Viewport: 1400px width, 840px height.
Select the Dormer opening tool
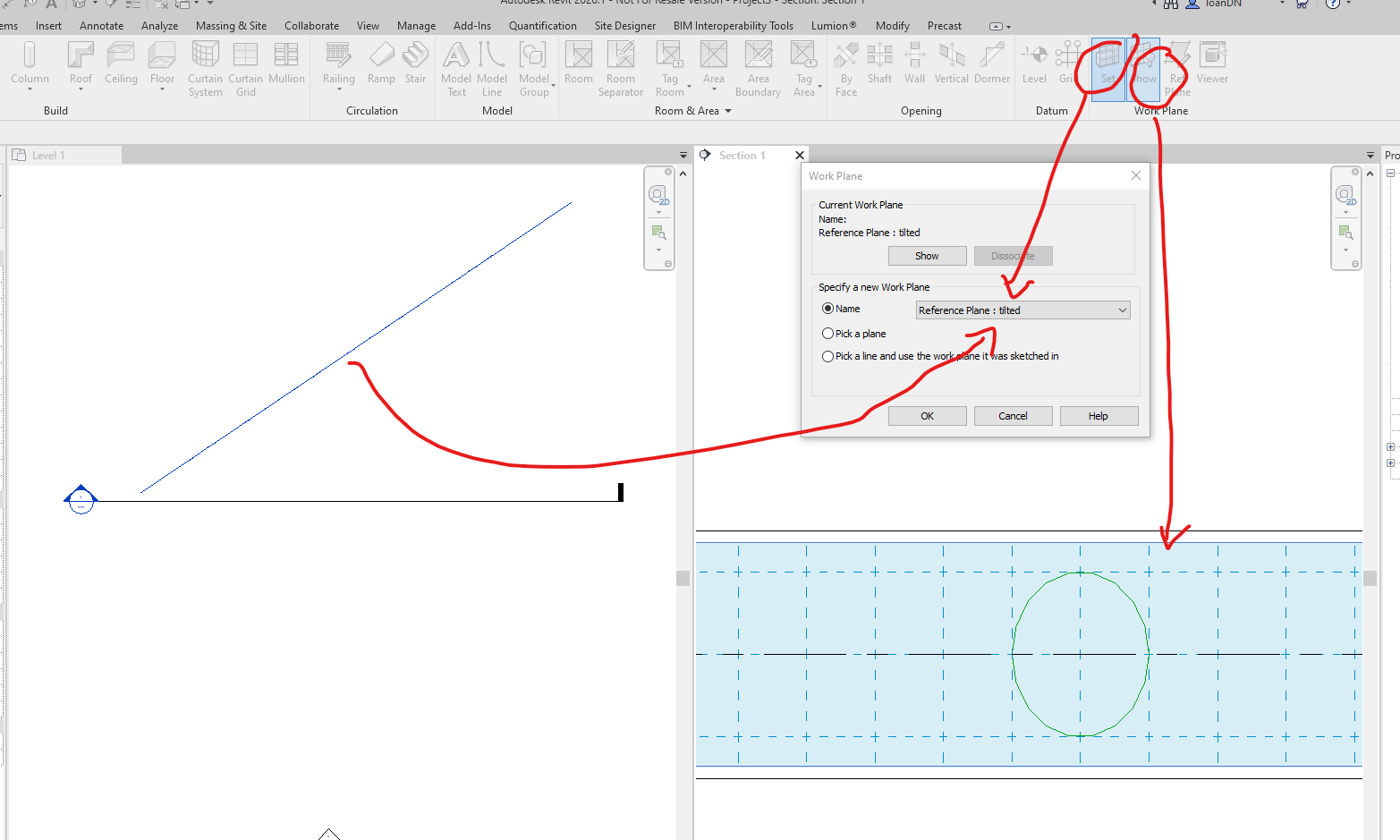click(992, 63)
